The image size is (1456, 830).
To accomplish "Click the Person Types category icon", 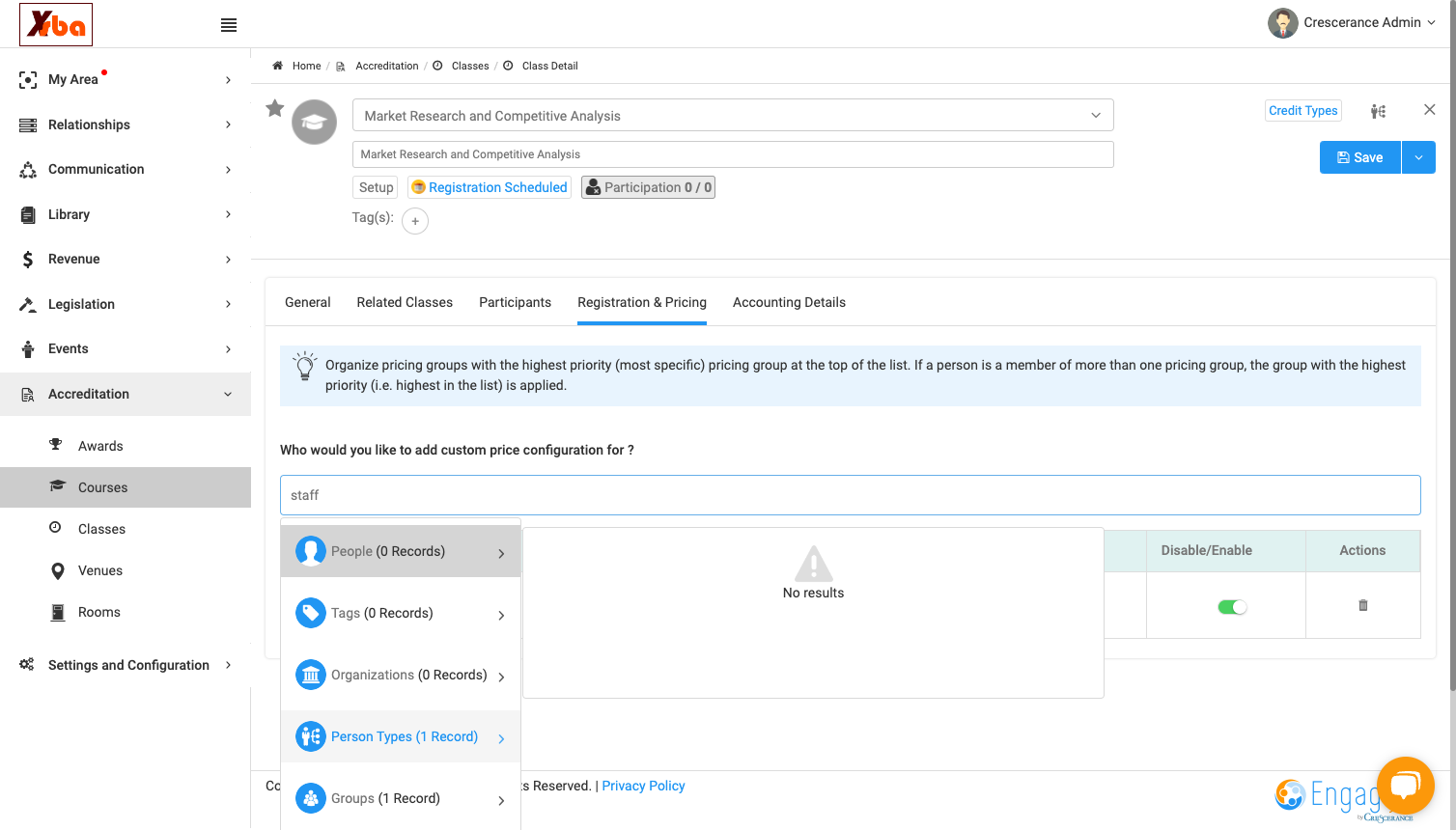I will click(x=311, y=736).
